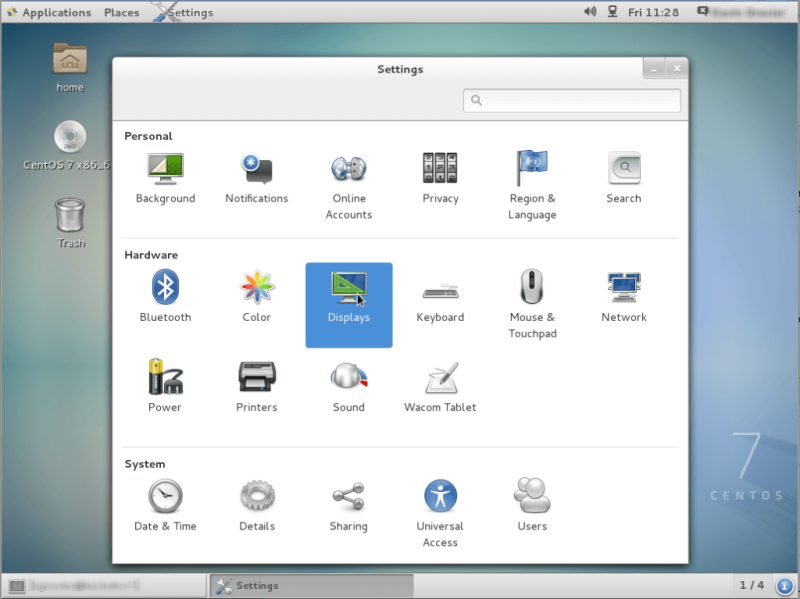Open Date & Time settings
The height and width of the screenshot is (599, 800).
point(165,506)
